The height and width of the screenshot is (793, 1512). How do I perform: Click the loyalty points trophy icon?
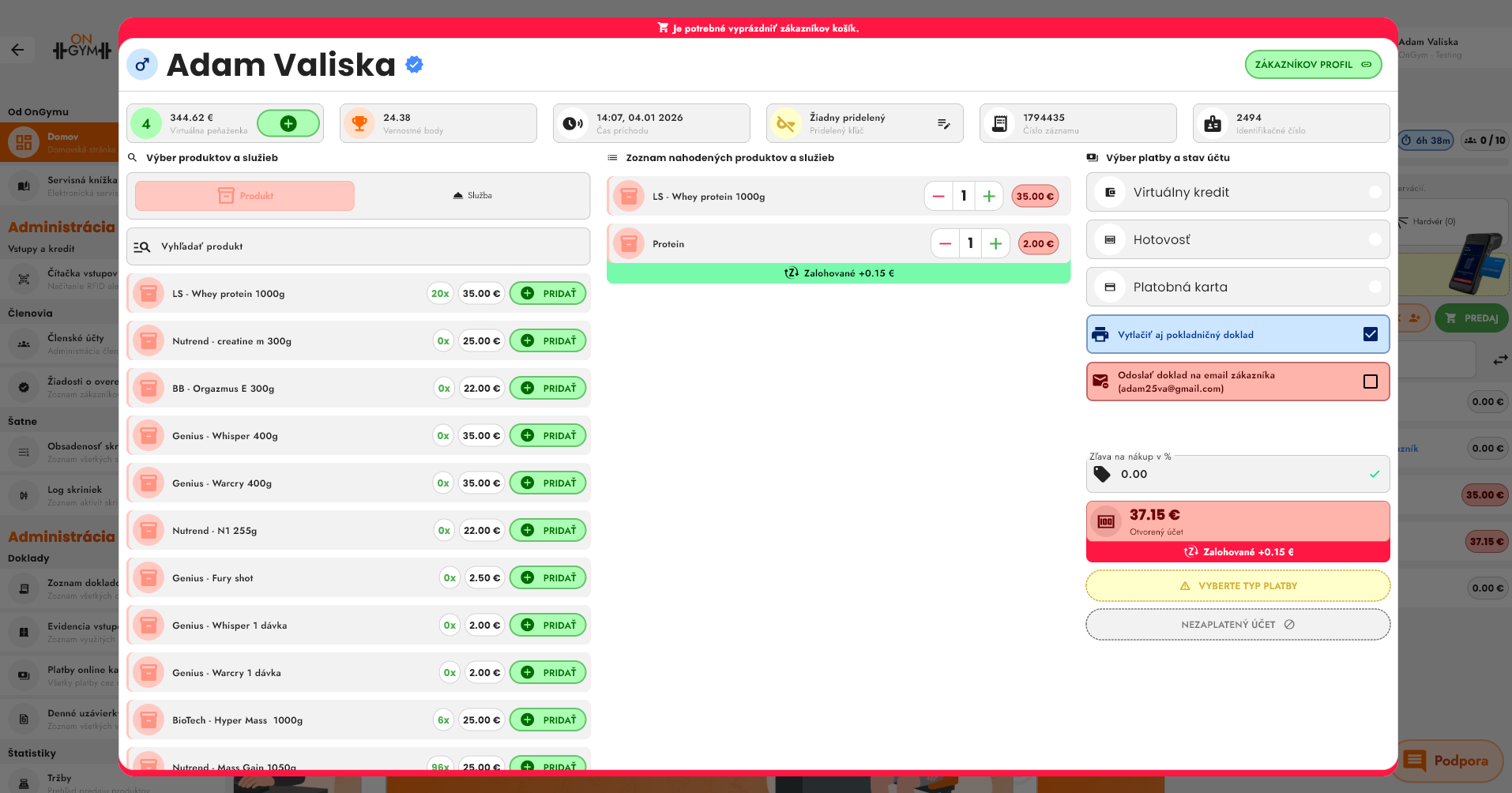coord(359,123)
